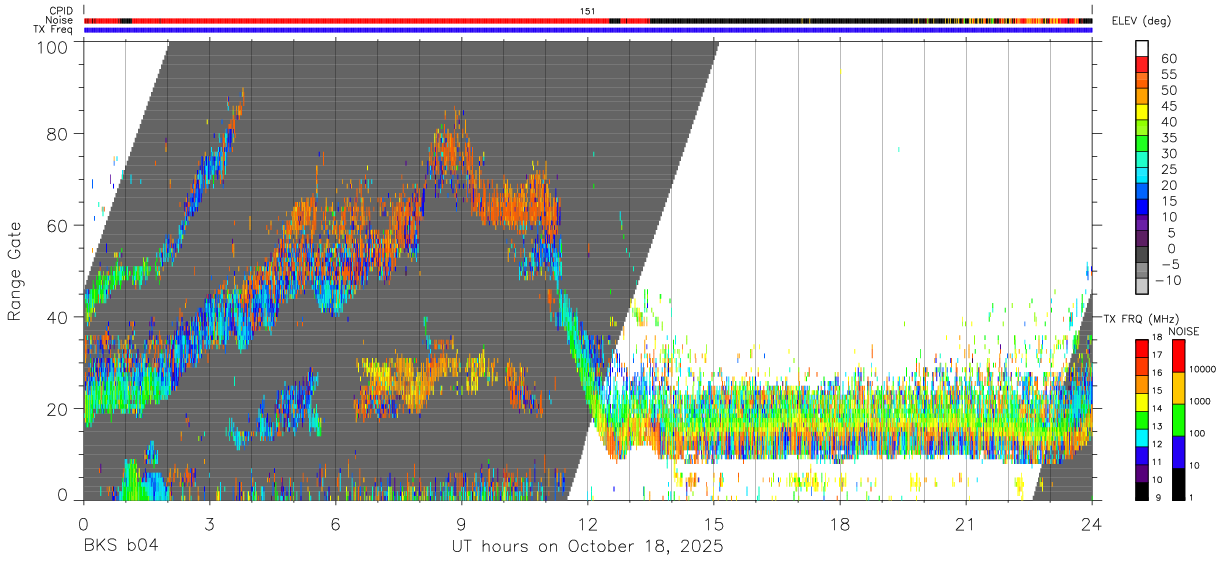Click the 55 label on the ELEV legend
Screen dimensions: 1228x567
[1169, 74]
